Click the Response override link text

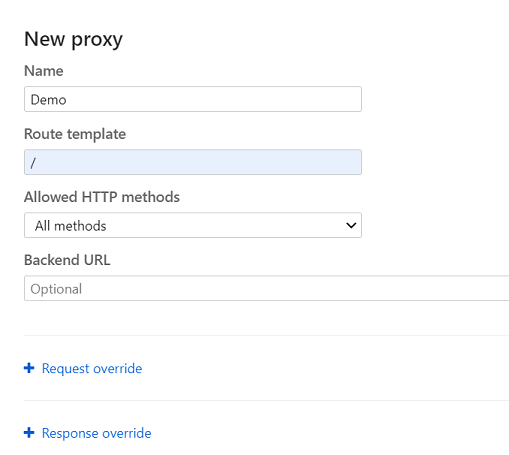point(97,433)
